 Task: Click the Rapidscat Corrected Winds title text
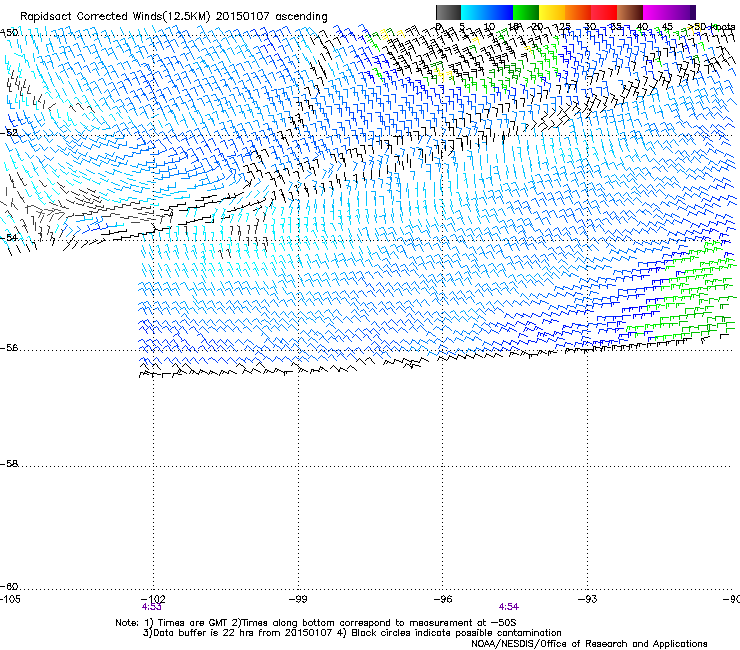[174, 16]
